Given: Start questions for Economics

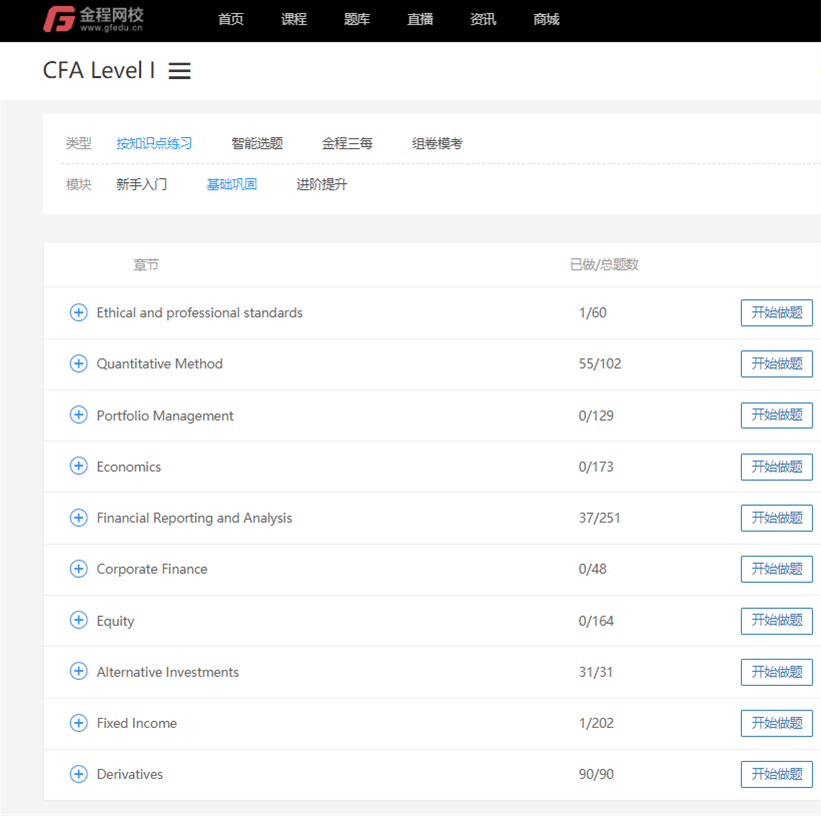Looking at the screenshot, I should coord(776,466).
